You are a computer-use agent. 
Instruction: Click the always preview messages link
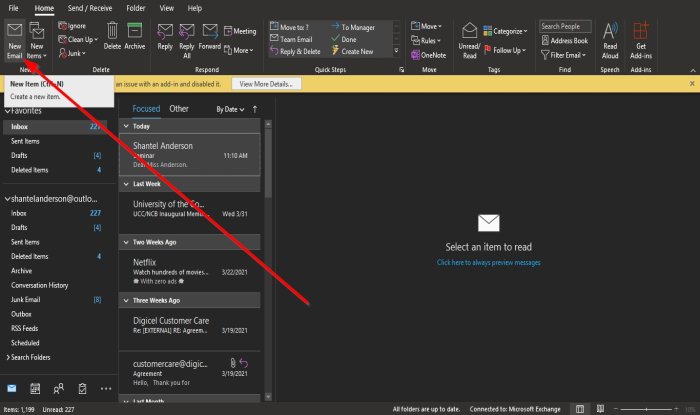488,262
